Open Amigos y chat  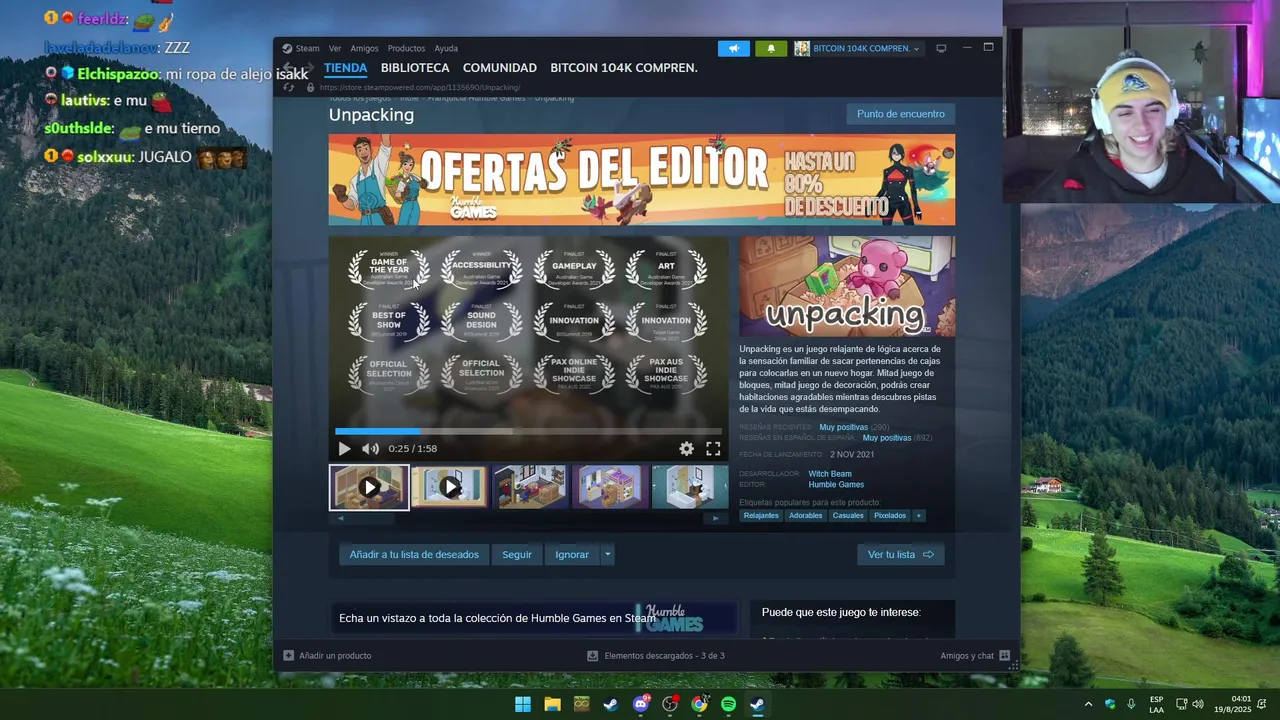coord(975,656)
